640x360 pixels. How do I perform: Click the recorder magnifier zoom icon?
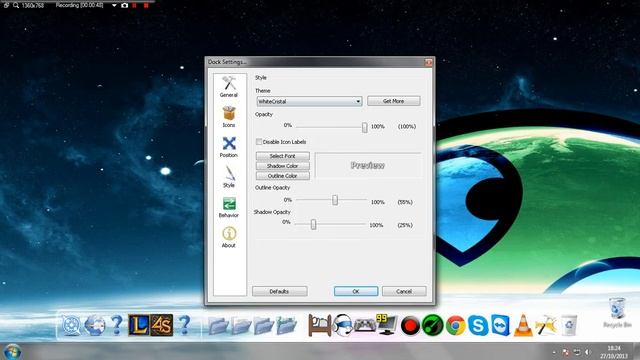coord(16,5)
